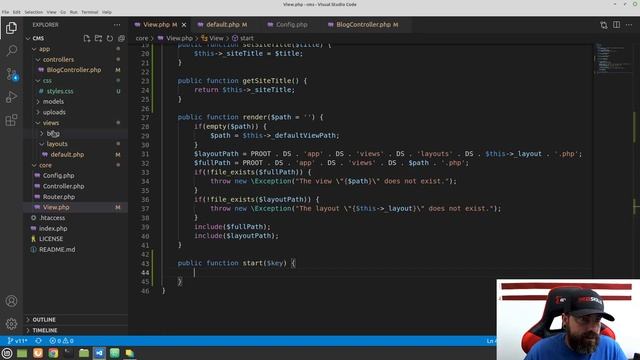
Task: Open Controller.php in explorer
Action: coord(63,186)
